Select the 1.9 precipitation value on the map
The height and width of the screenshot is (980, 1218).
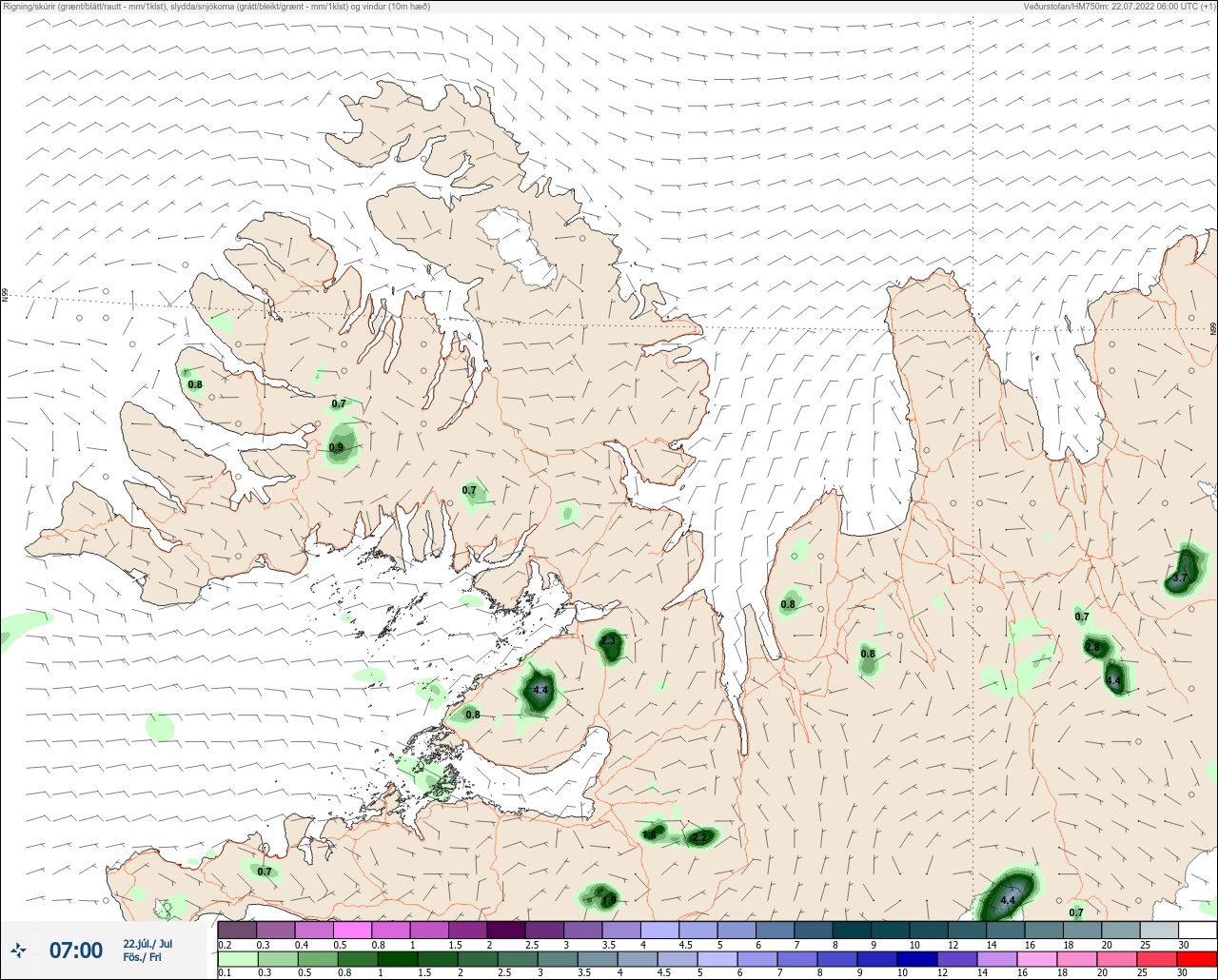point(609,899)
